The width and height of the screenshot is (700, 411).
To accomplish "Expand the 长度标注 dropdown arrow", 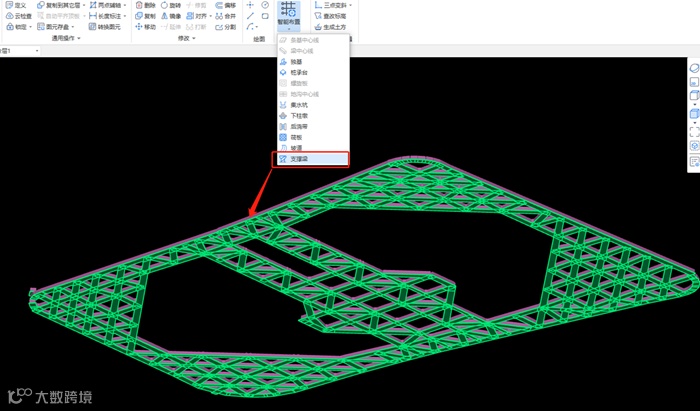I will 125,17.
